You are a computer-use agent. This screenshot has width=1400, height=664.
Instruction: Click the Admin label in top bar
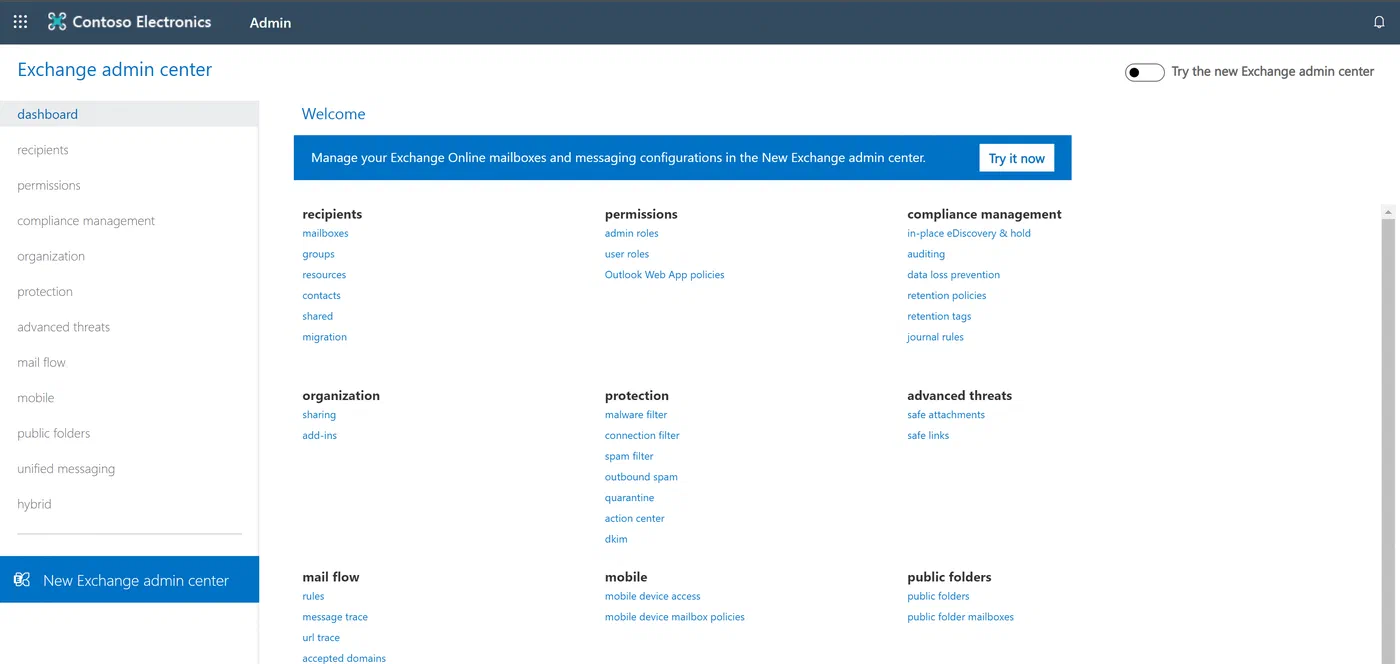pyautogui.click(x=270, y=22)
